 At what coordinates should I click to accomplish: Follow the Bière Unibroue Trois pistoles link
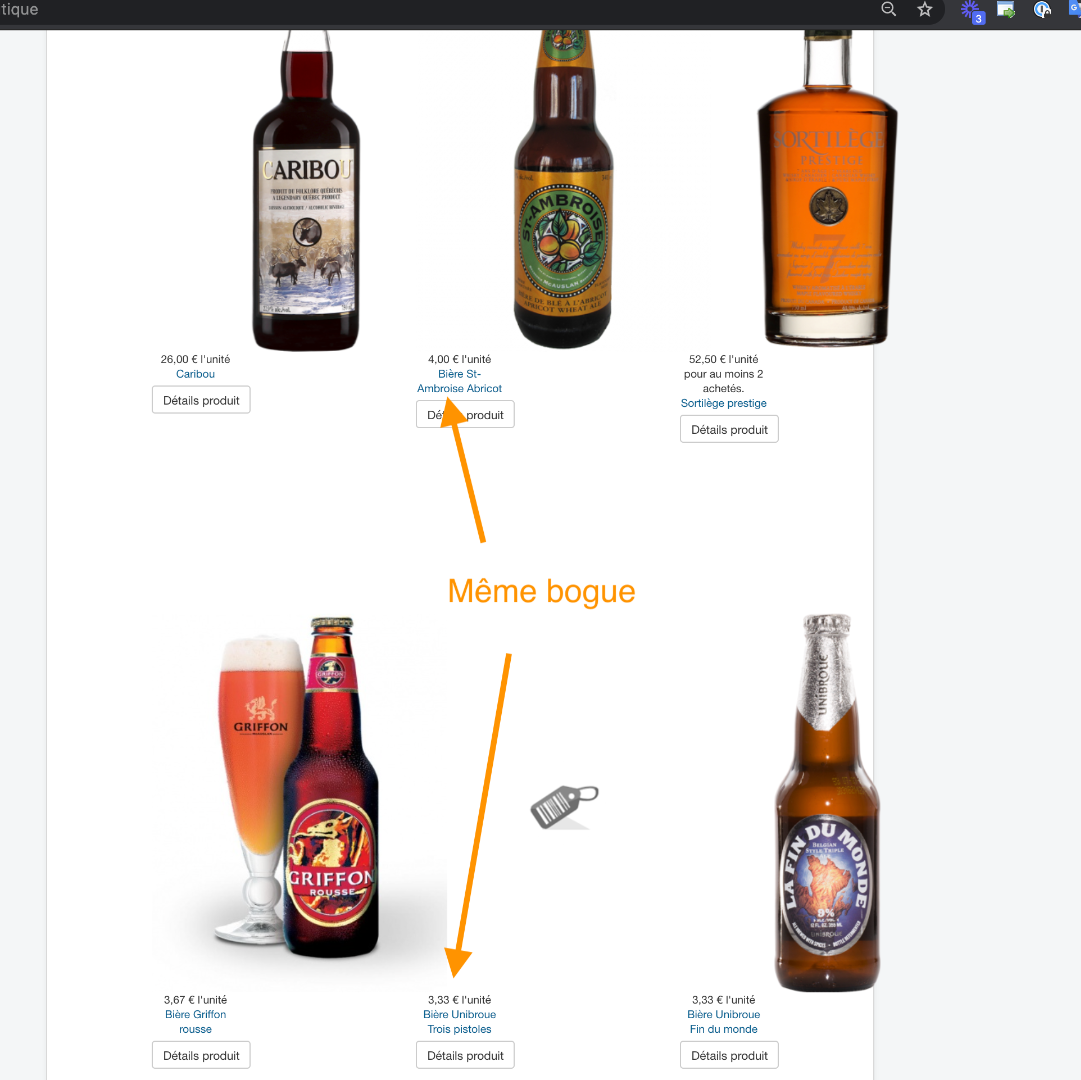tap(459, 1021)
